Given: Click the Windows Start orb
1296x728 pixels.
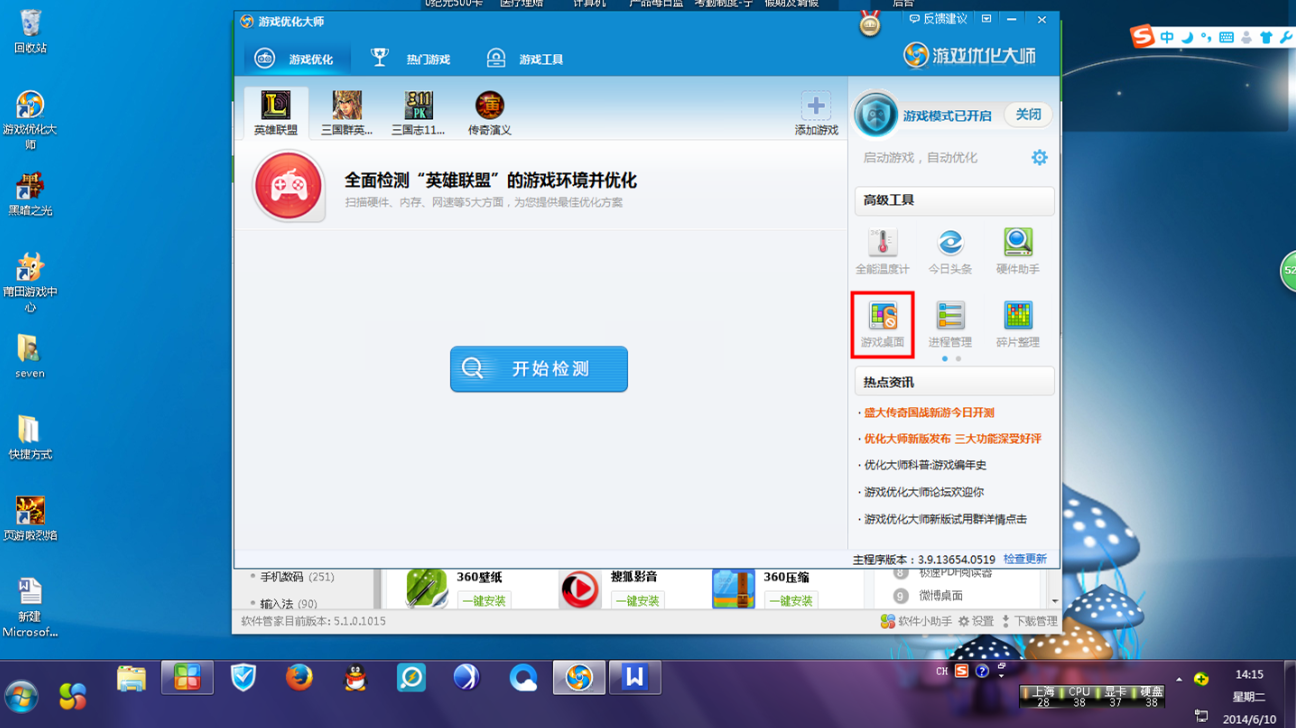Looking at the screenshot, I should [x=21, y=696].
